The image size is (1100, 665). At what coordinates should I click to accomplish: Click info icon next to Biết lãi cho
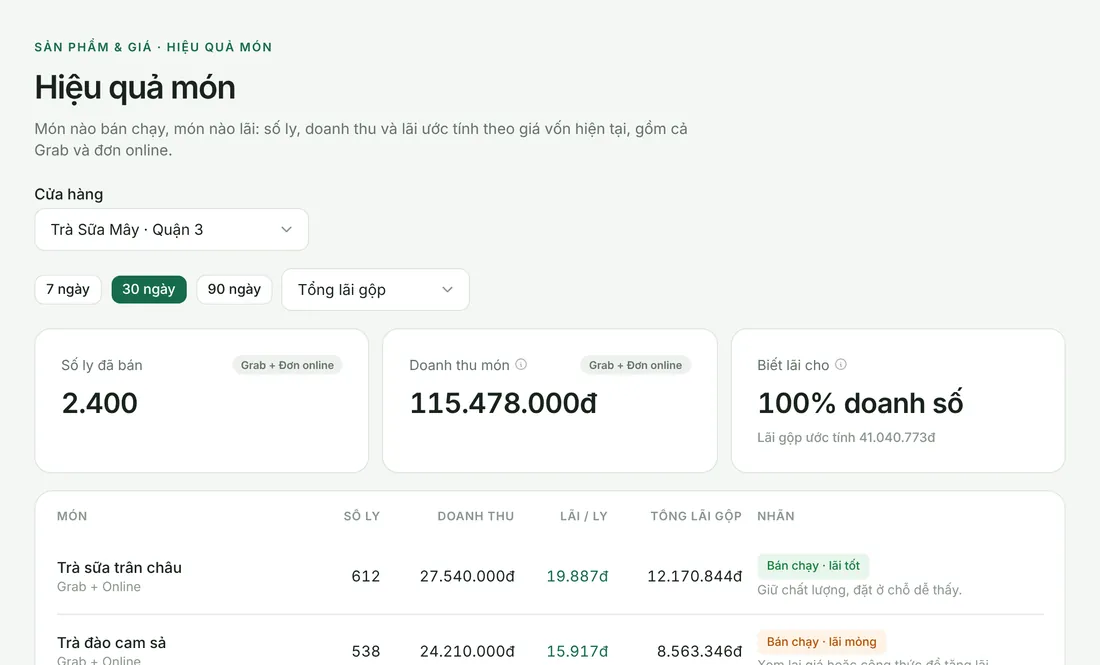840,365
